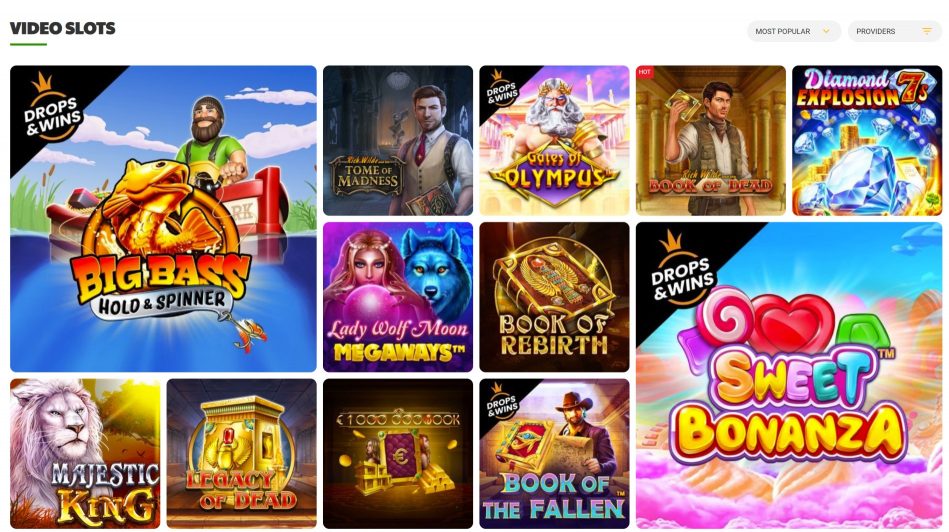Click HOT badge on Book of Dead
The image size is (949, 532).
pyautogui.click(x=645, y=72)
